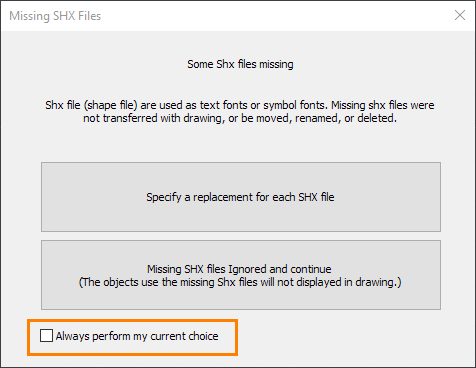Screen dimensions: 476x368
Task: Click the title text 'Missing SHX Files'
Action: [x=55, y=16]
